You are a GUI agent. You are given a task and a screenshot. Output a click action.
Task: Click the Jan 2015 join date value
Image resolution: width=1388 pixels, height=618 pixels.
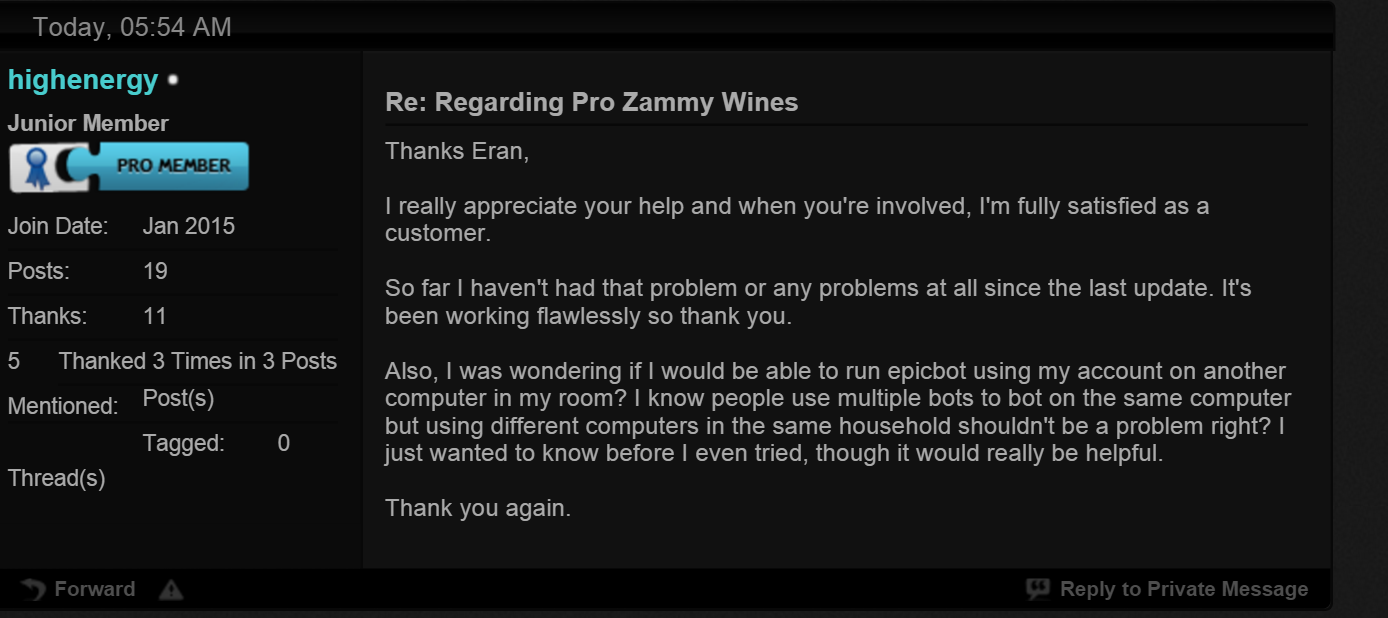pyautogui.click(x=189, y=226)
